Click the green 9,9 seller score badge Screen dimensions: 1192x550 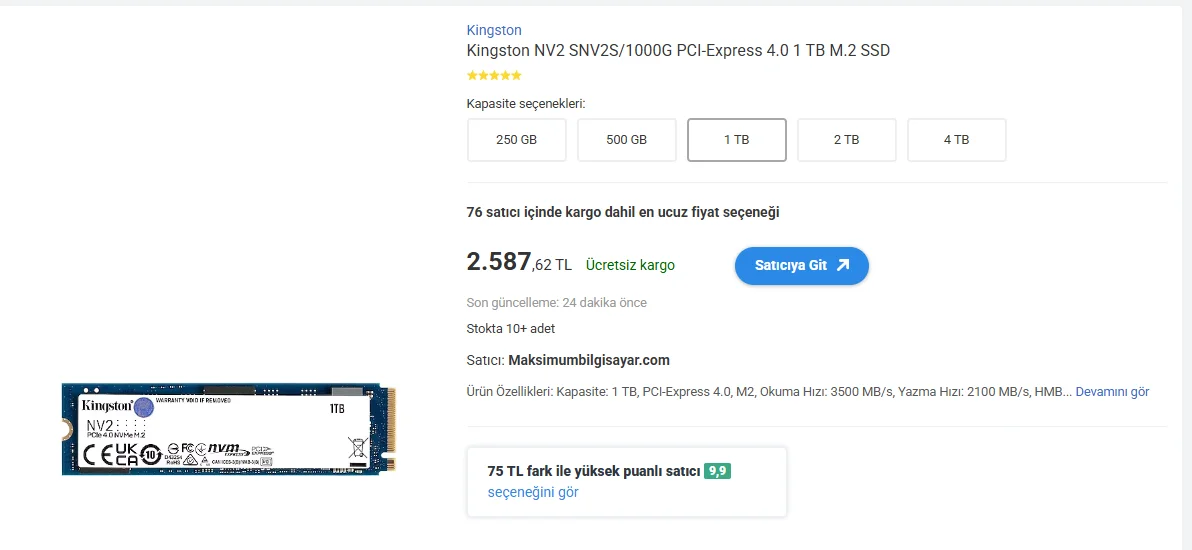pos(717,471)
